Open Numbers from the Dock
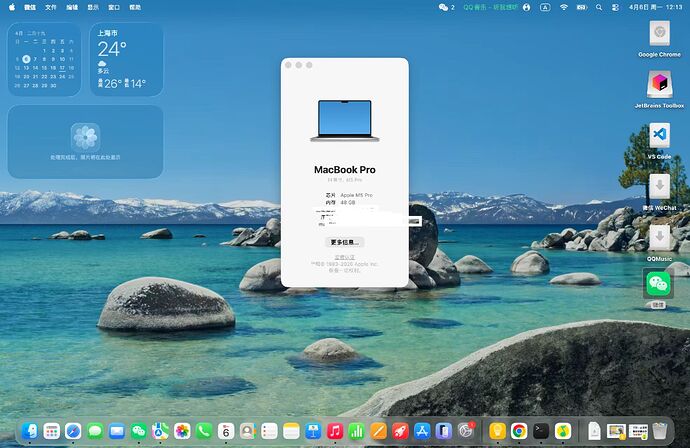 (356, 431)
